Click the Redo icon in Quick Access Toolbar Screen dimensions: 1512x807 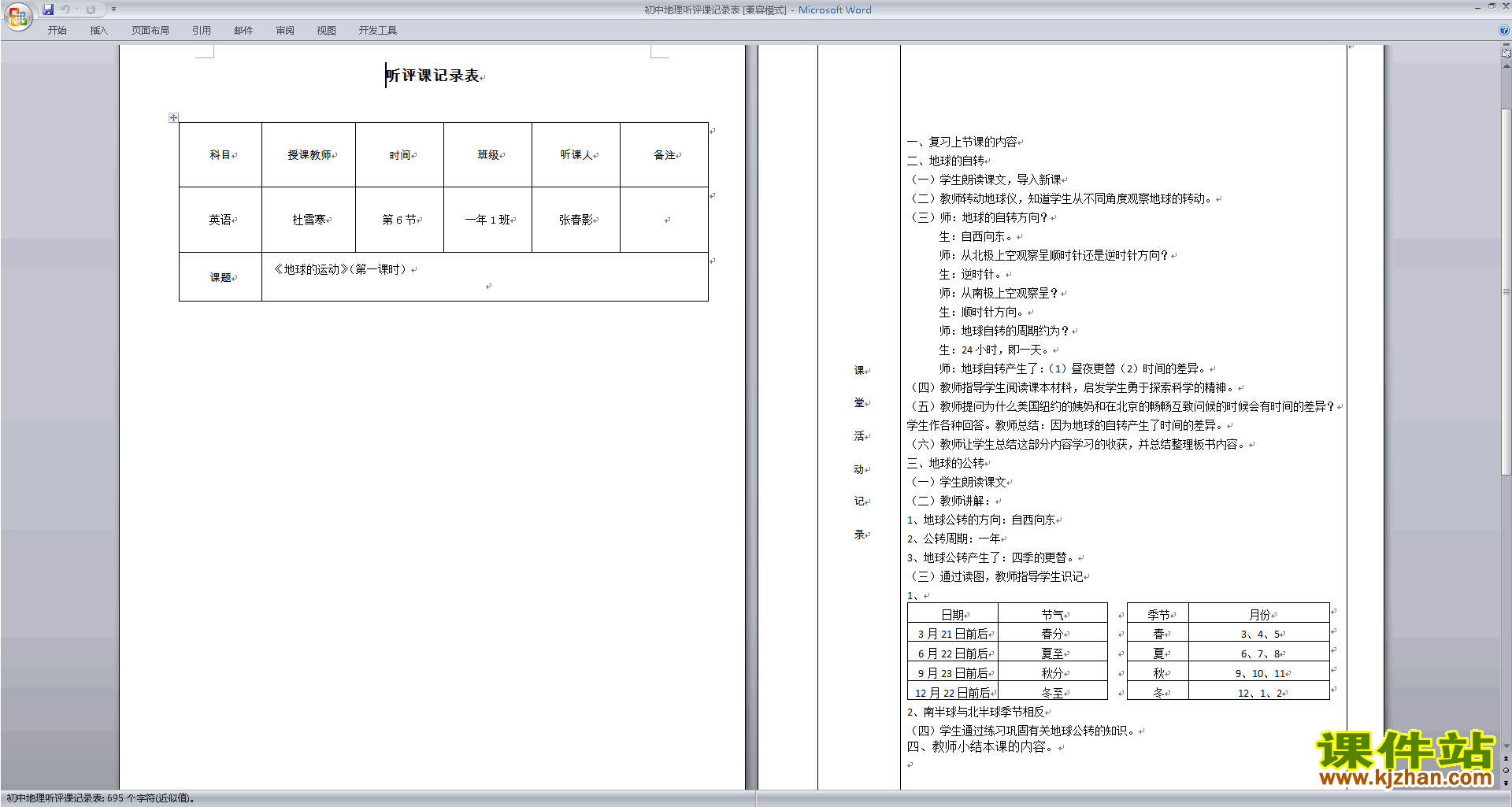coord(91,9)
